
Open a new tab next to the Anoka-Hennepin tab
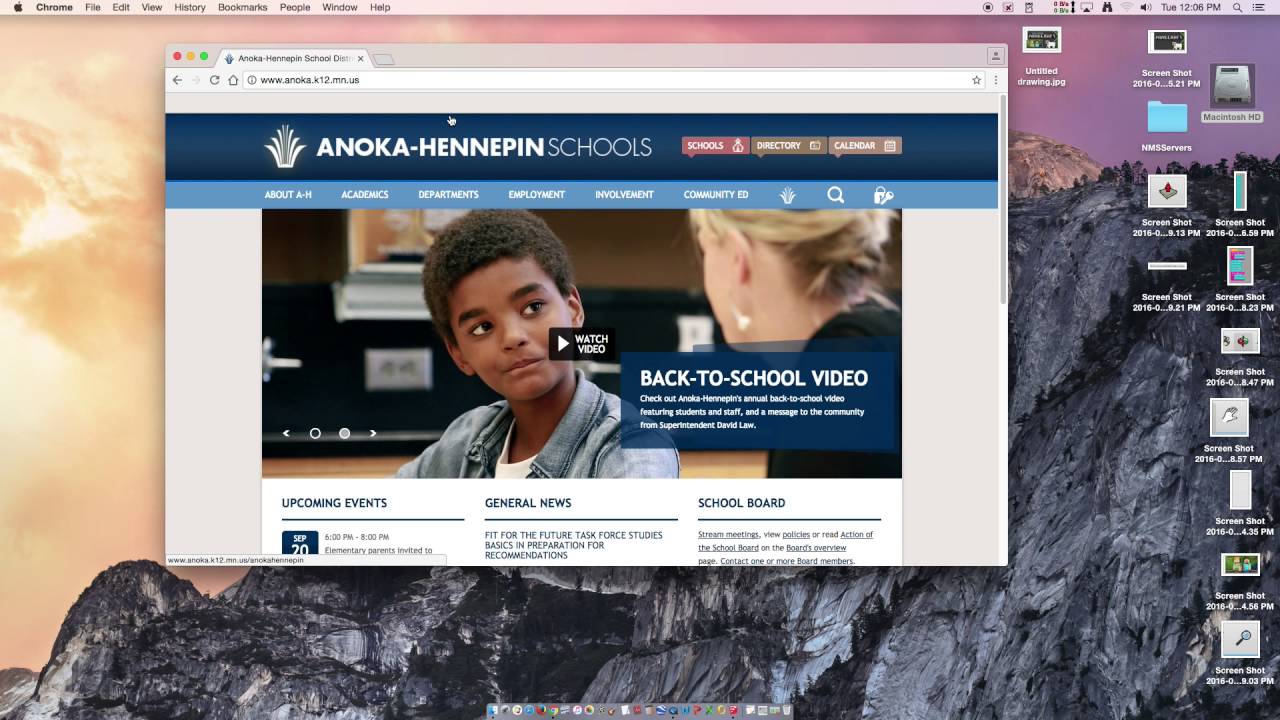point(384,59)
